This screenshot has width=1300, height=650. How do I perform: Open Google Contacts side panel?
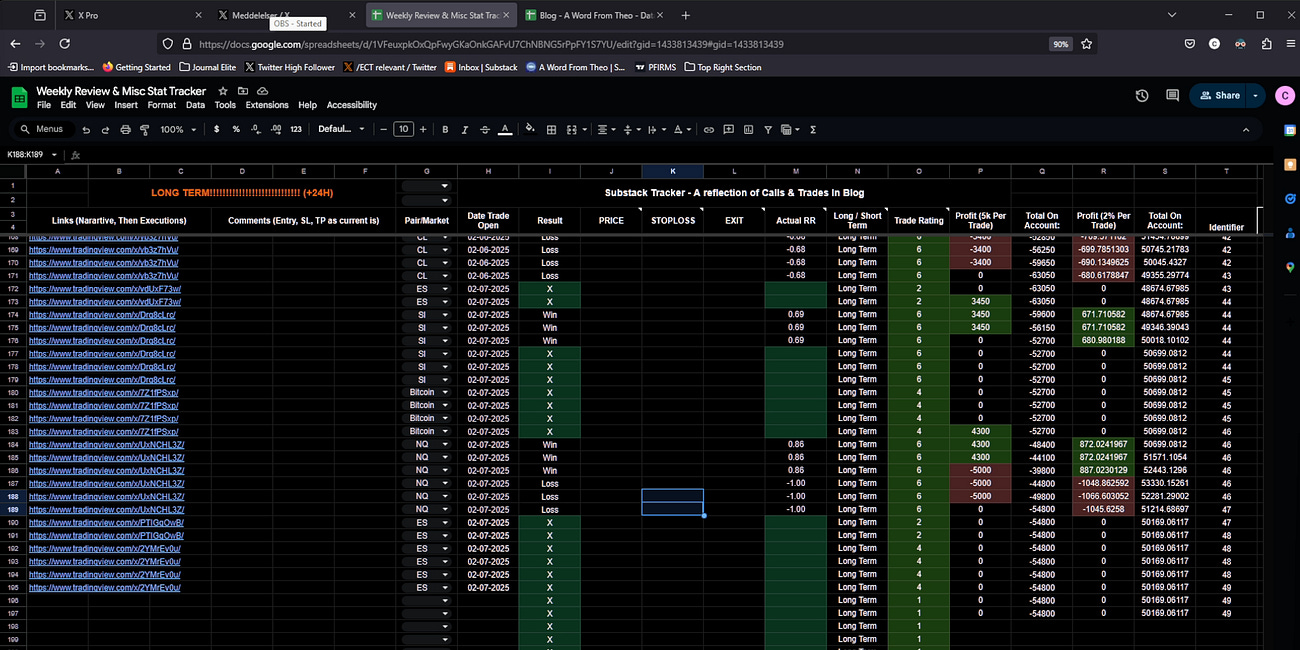(x=1290, y=232)
